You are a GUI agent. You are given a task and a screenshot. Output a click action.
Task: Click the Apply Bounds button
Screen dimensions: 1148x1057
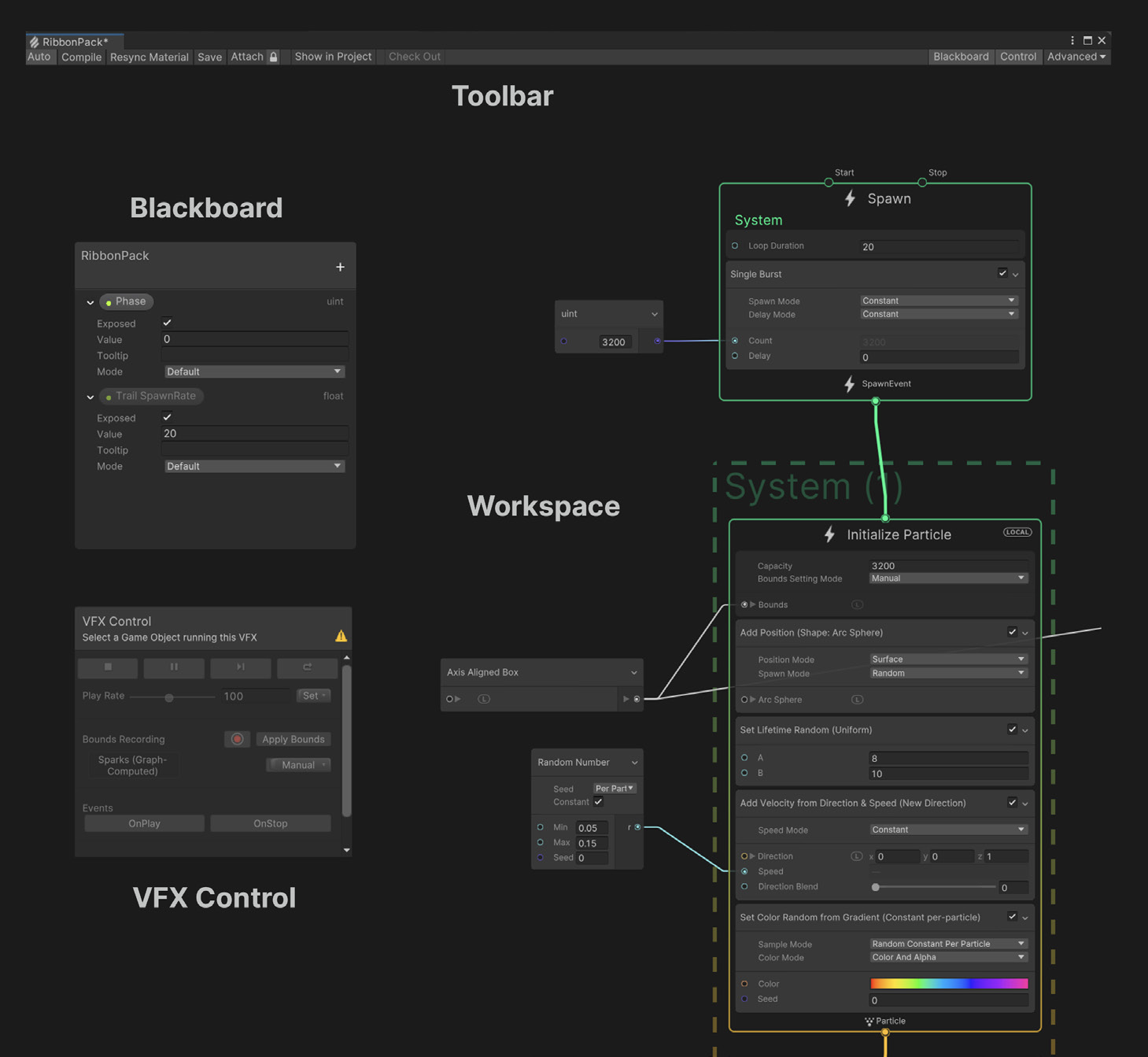(x=293, y=739)
